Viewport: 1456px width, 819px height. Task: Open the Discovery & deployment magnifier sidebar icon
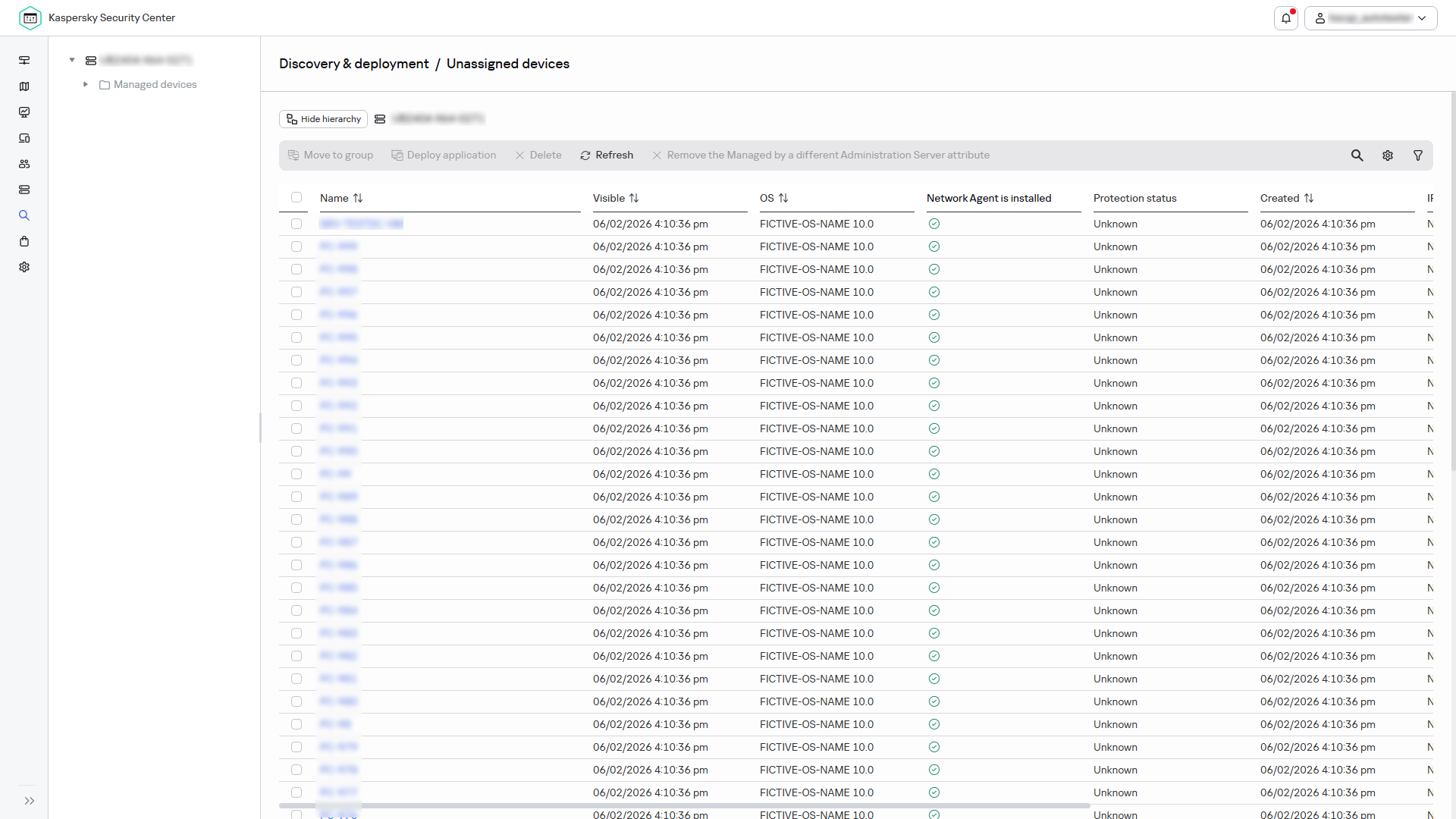pyautogui.click(x=24, y=215)
